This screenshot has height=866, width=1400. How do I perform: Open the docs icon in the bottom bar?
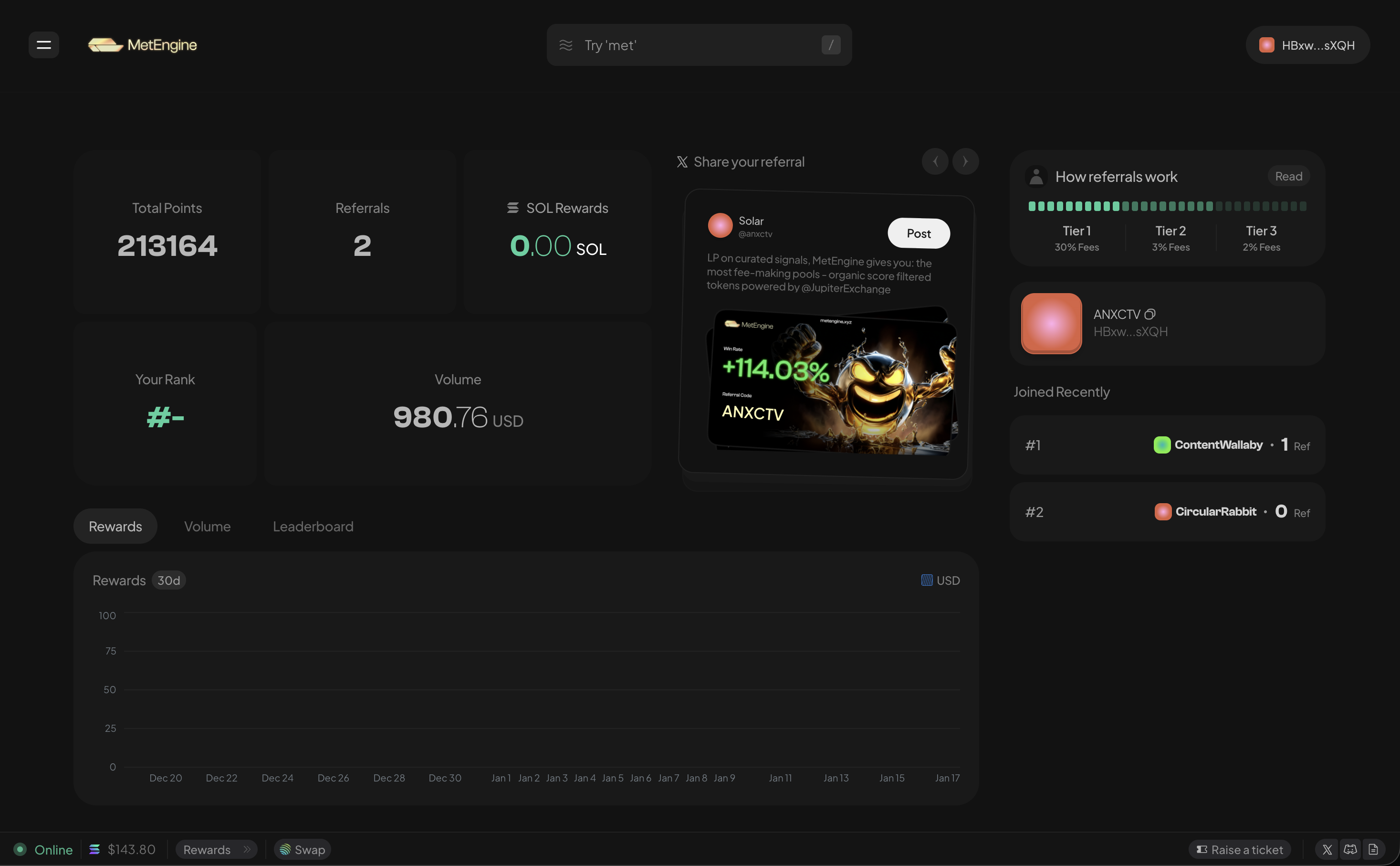pyautogui.click(x=1374, y=849)
